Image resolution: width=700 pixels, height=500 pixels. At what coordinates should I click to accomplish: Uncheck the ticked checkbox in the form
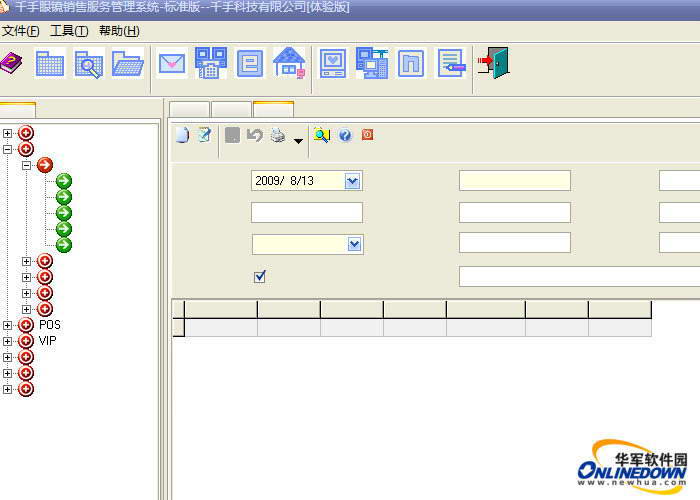(260, 276)
